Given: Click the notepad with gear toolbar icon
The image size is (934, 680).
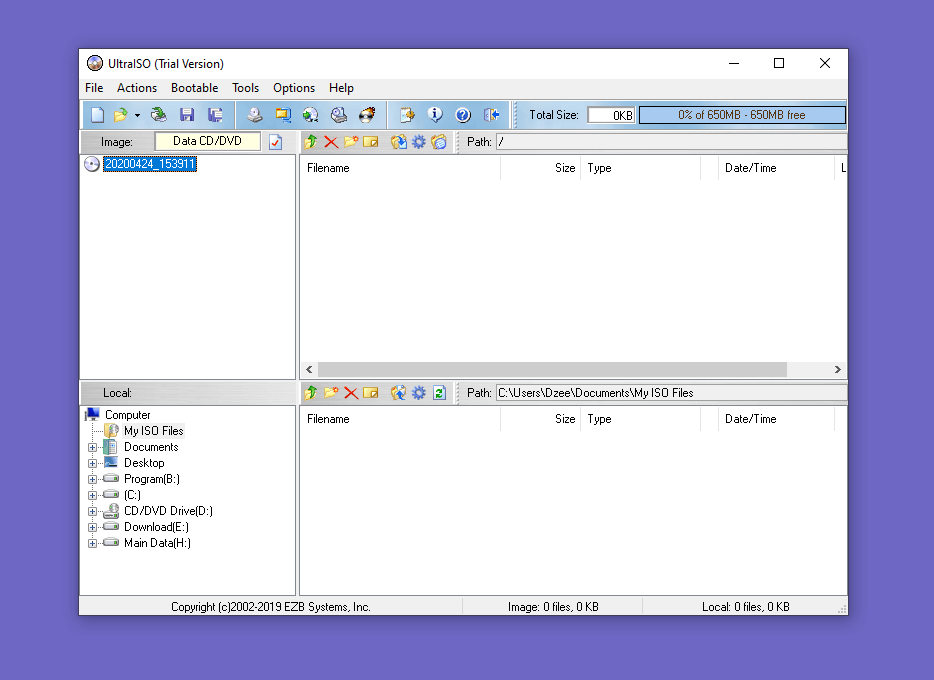Looking at the screenshot, I should [x=407, y=115].
